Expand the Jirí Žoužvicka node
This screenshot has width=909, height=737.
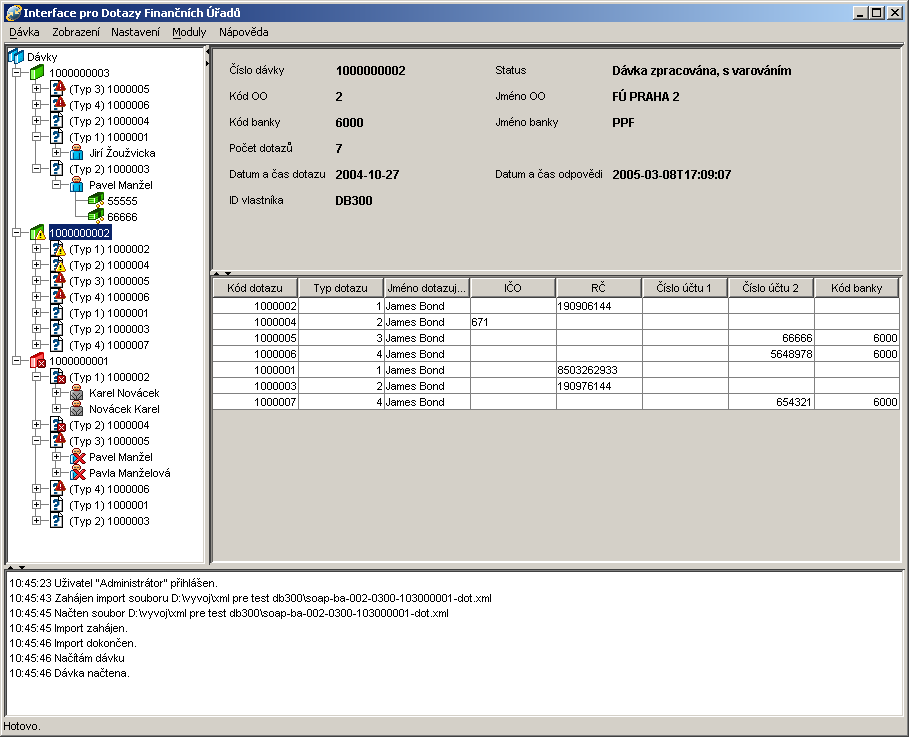click(56, 153)
